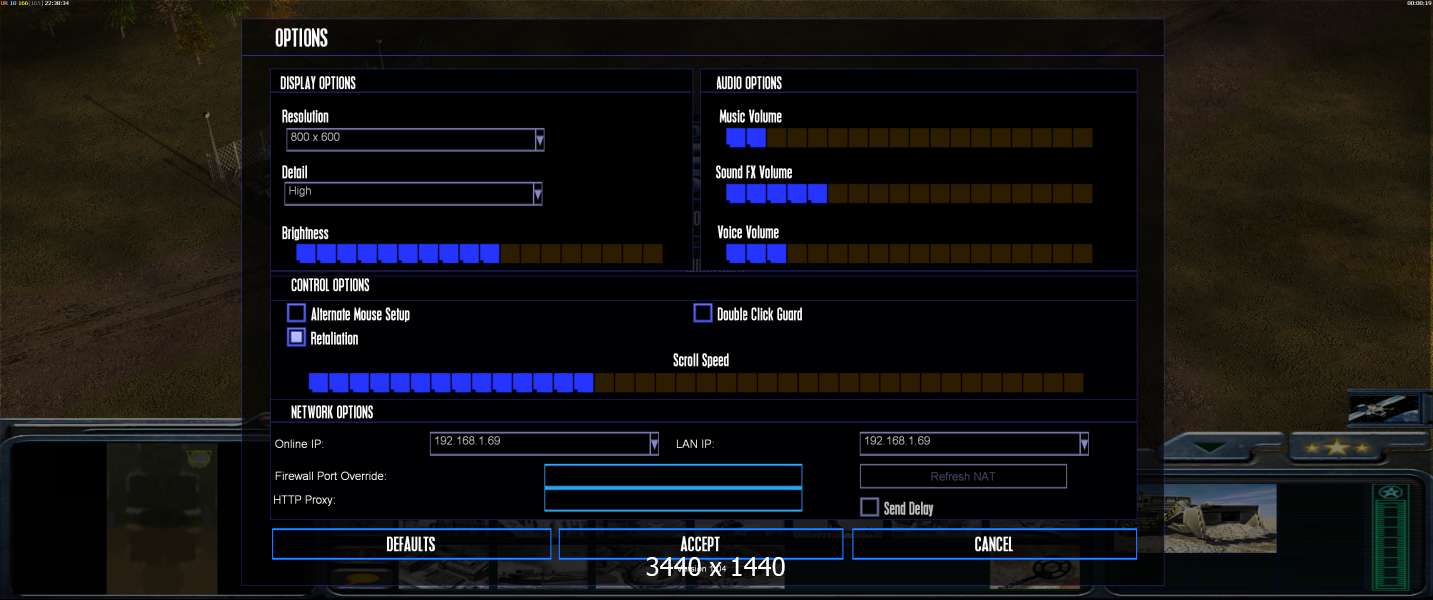Image resolution: width=1433 pixels, height=600 pixels.
Task: Enable Alternate Mouse Setup checkbox
Action: pos(296,313)
